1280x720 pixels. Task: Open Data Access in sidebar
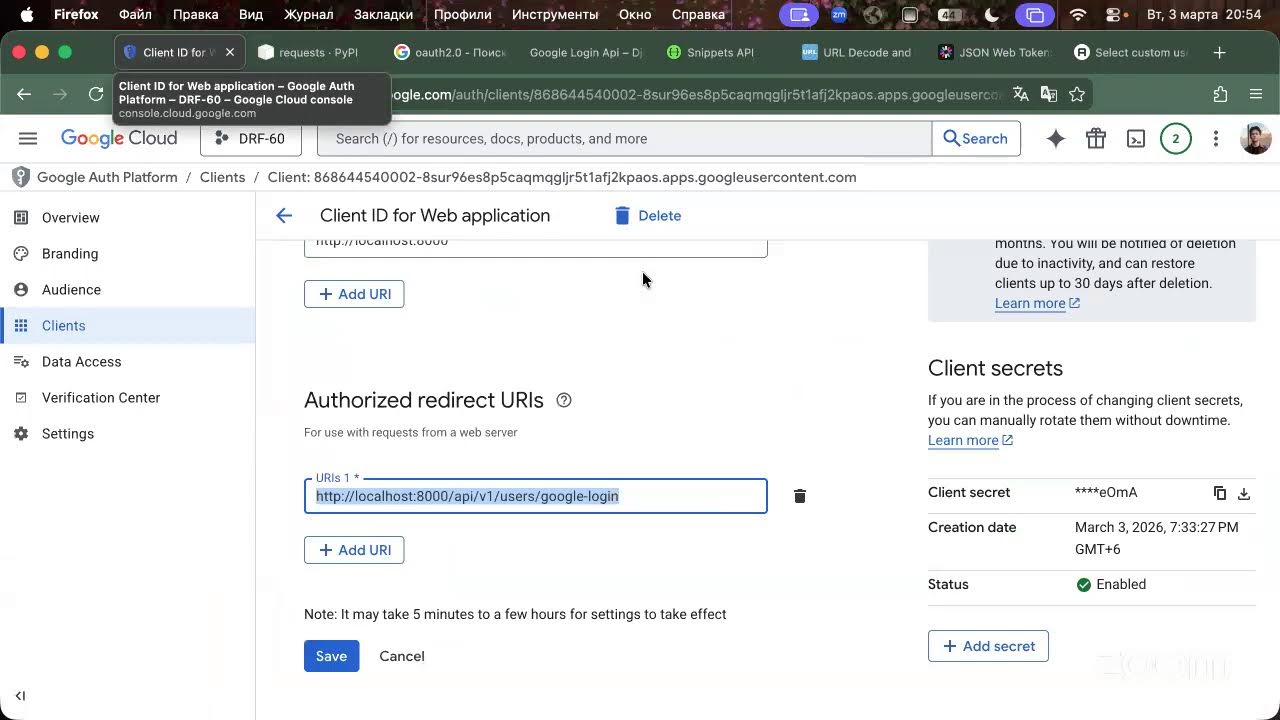[128, 362]
